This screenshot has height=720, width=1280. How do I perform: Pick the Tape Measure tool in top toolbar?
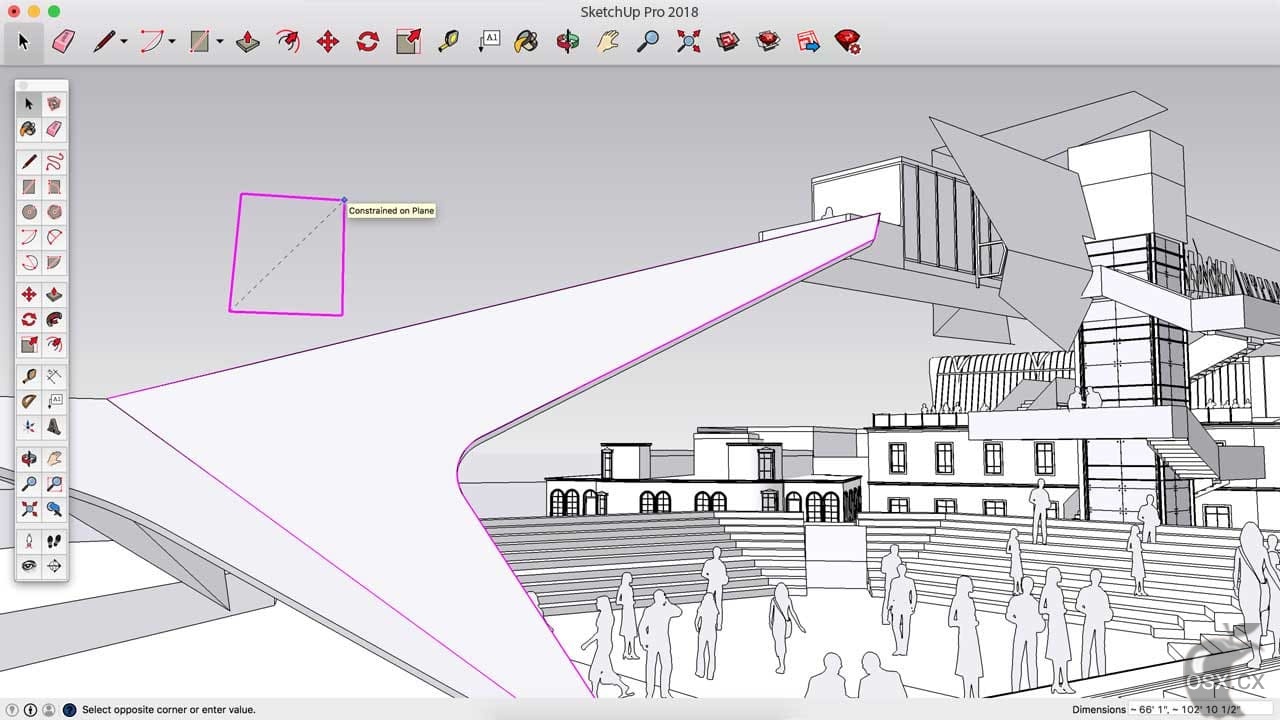448,41
